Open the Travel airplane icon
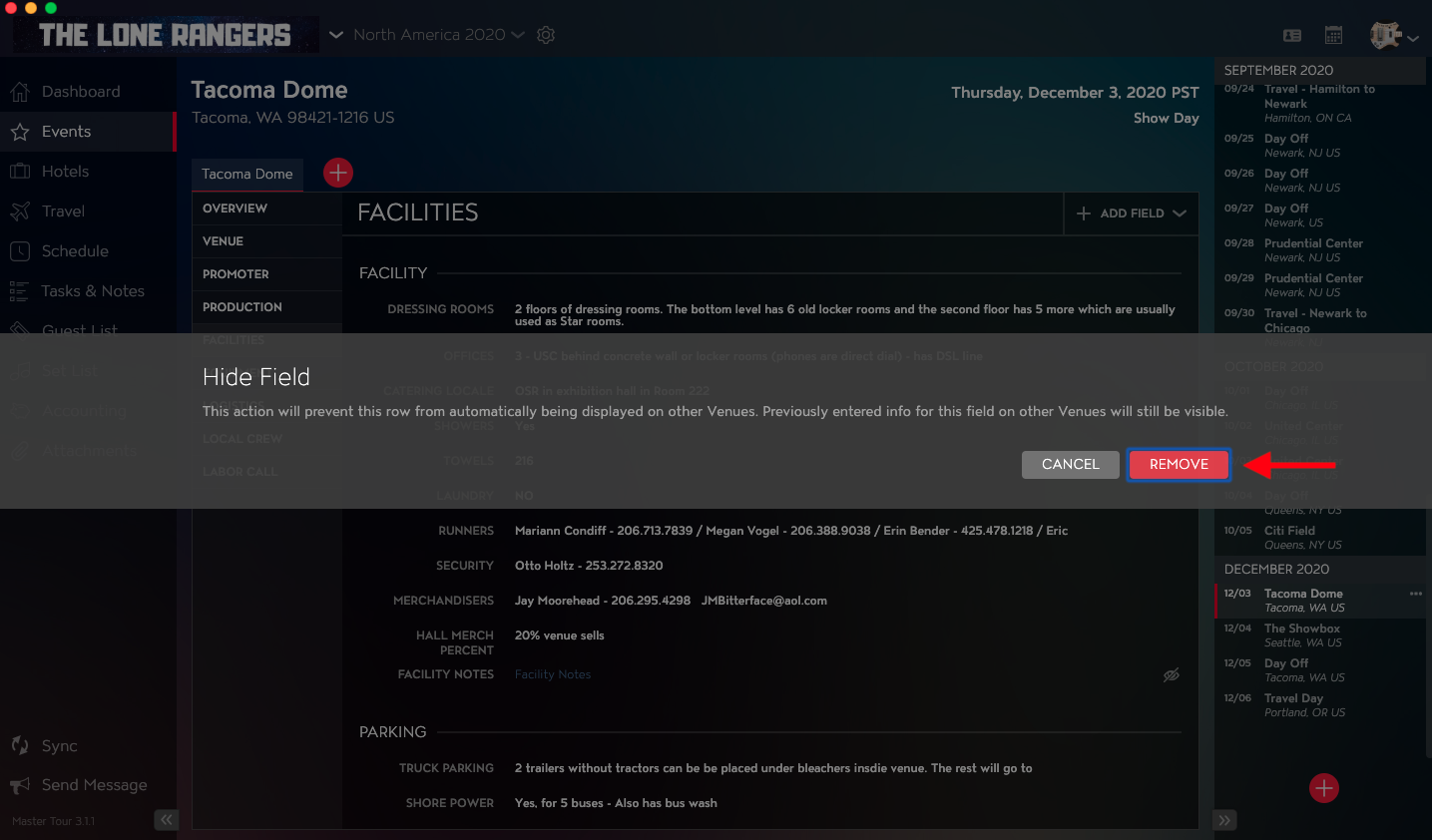The height and width of the screenshot is (840, 1432). click(20, 211)
